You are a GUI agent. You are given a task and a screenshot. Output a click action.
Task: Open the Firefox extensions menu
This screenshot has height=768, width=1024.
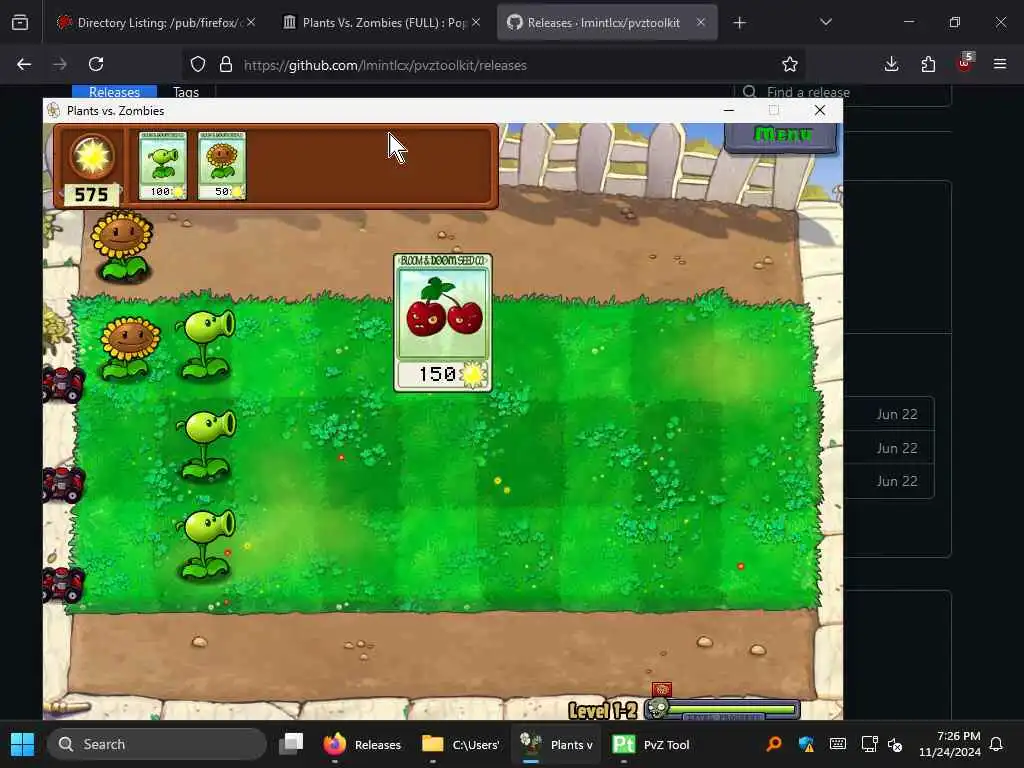pos(928,64)
